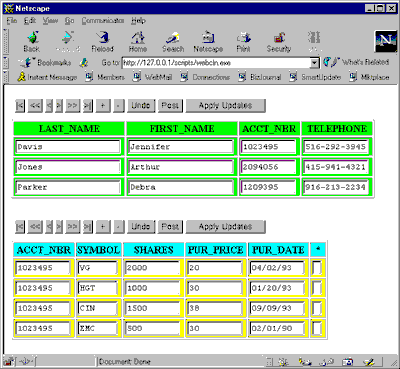Click the Stop loading toolbar icon
Image resolution: width=400 pixels, height=369 pixels.
(x=314, y=41)
